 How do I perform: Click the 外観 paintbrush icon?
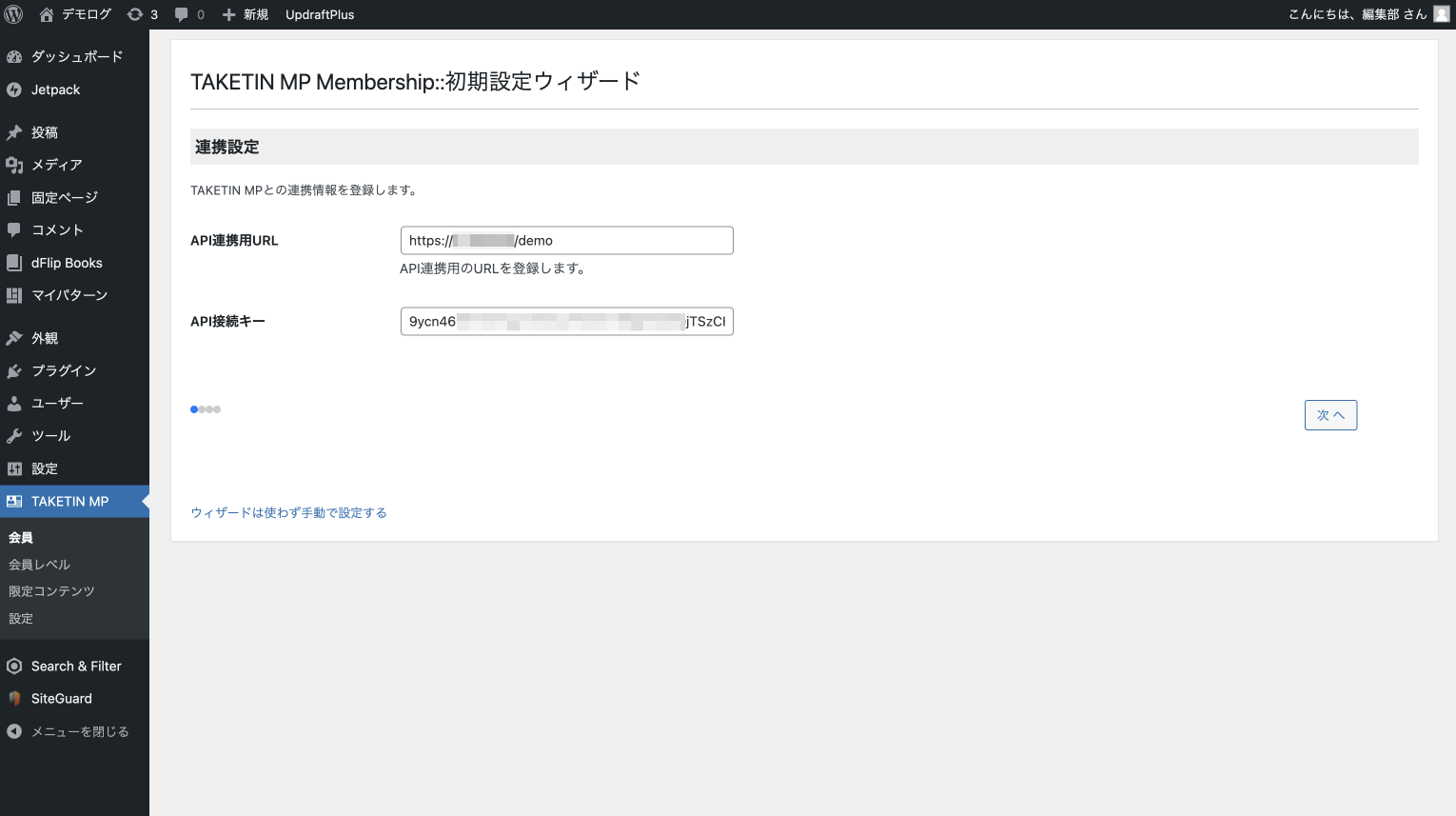click(x=14, y=338)
